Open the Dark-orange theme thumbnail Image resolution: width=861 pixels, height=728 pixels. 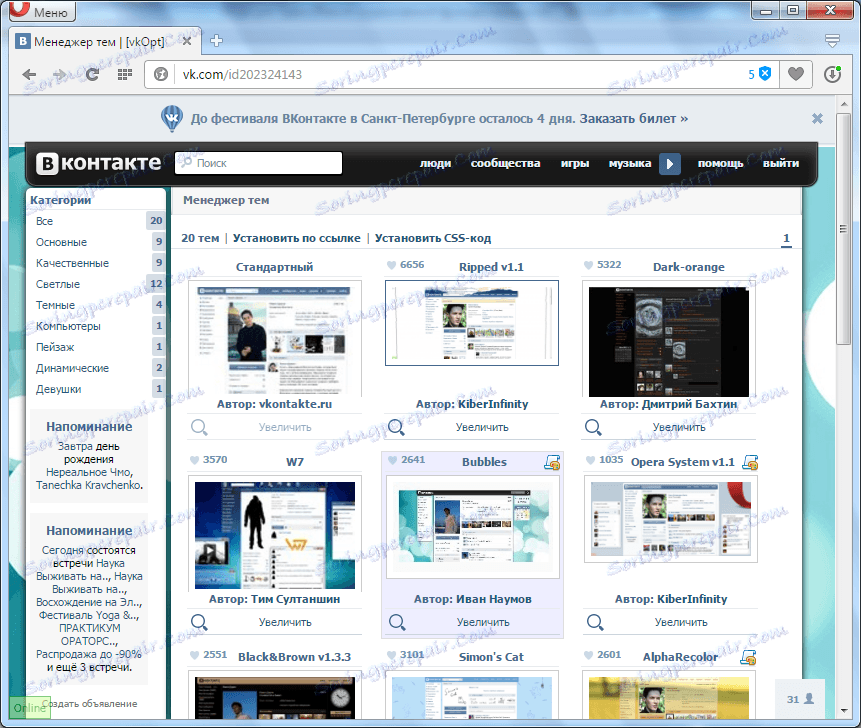point(669,339)
